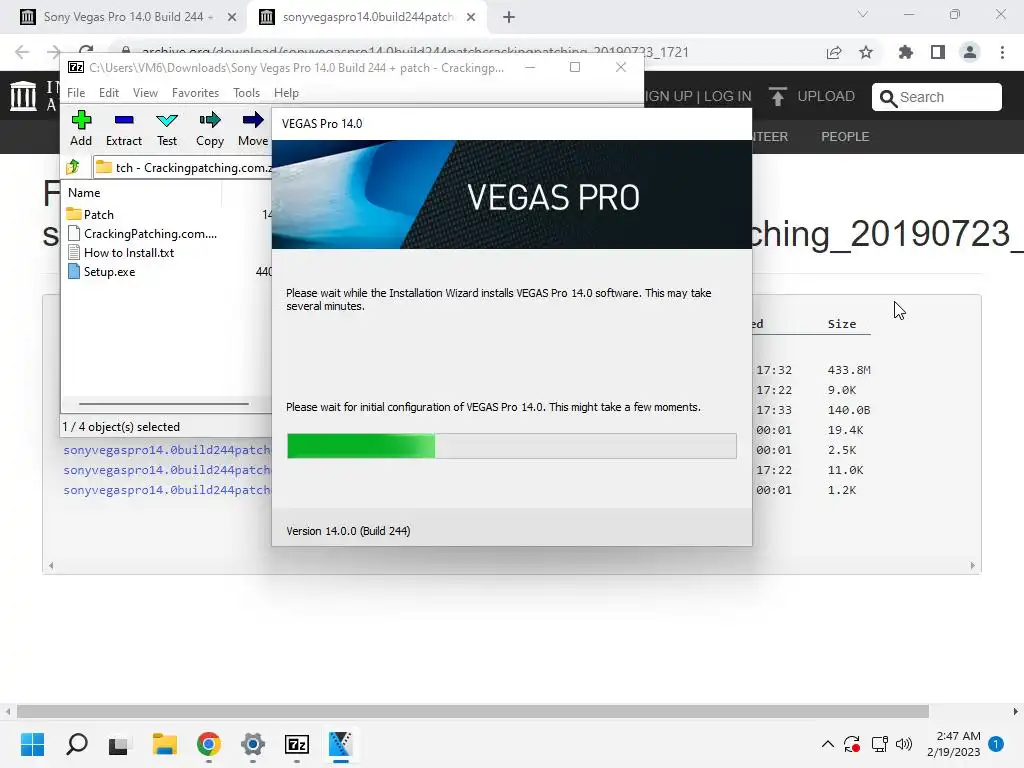
Task: Open the tab search chevron in Chrome
Action: (863, 14)
